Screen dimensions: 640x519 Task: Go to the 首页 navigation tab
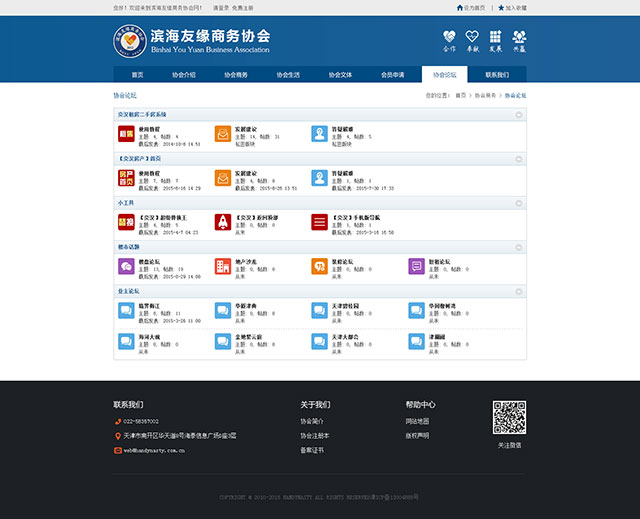coord(138,75)
